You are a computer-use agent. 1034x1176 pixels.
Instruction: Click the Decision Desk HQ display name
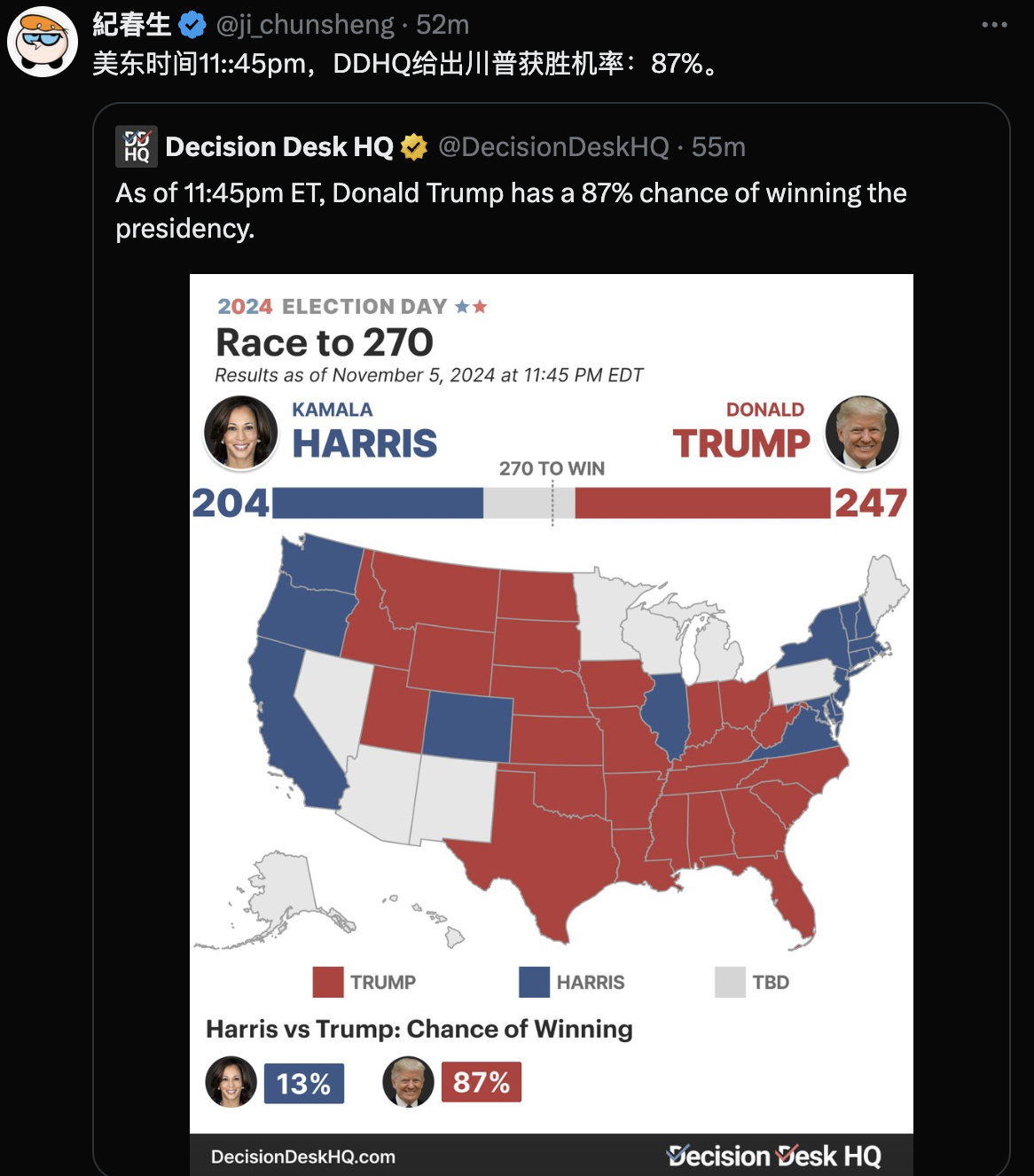pyautogui.click(x=278, y=147)
